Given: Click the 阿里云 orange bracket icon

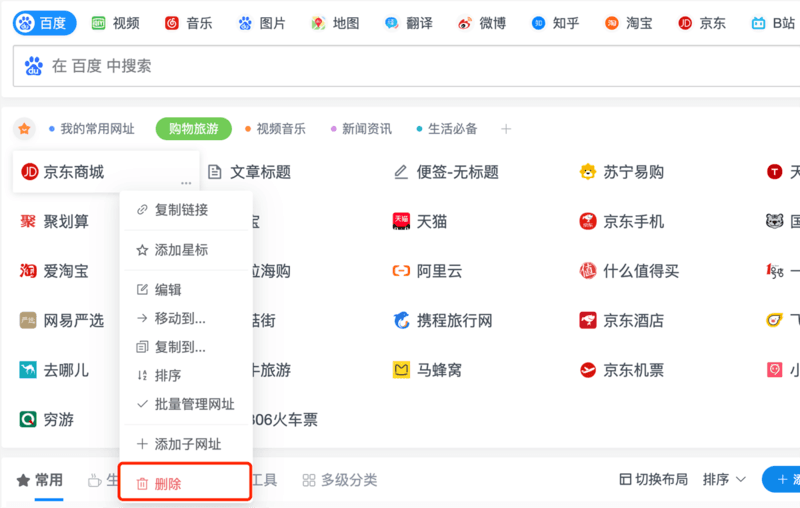Looking at the screenshot, I should (401, 271).
